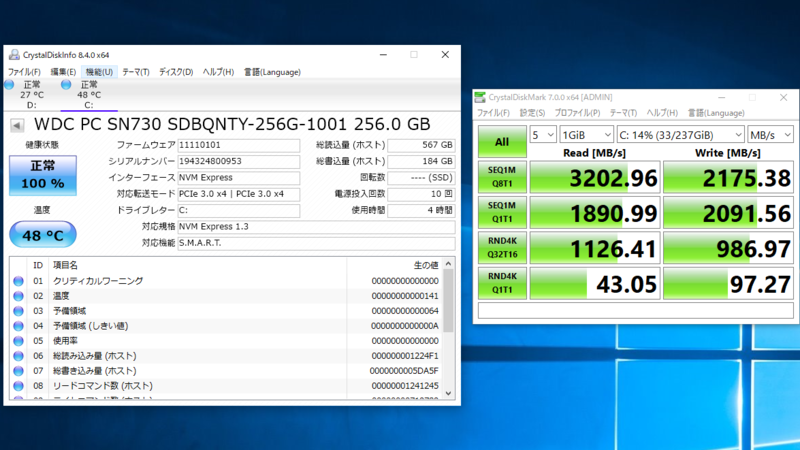
Task: Click total host writes value 184 GB
Action: pyautogui.click(x=421, y=161)
